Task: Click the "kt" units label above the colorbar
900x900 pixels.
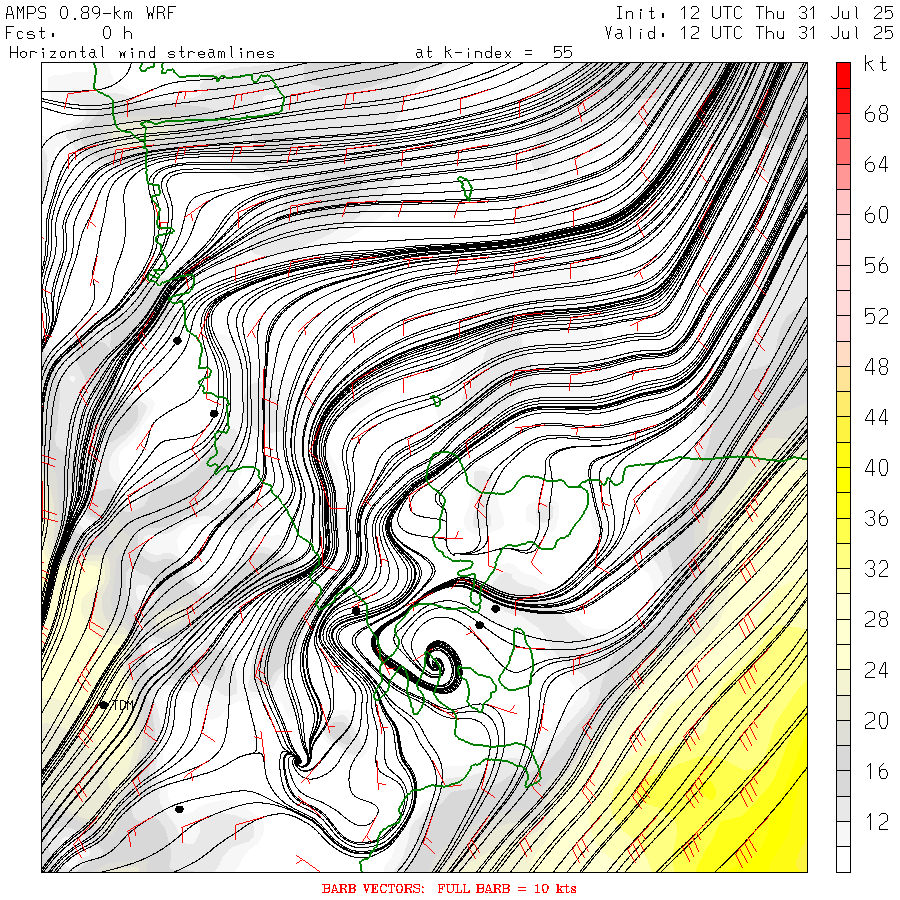Action: coord(876,64)
